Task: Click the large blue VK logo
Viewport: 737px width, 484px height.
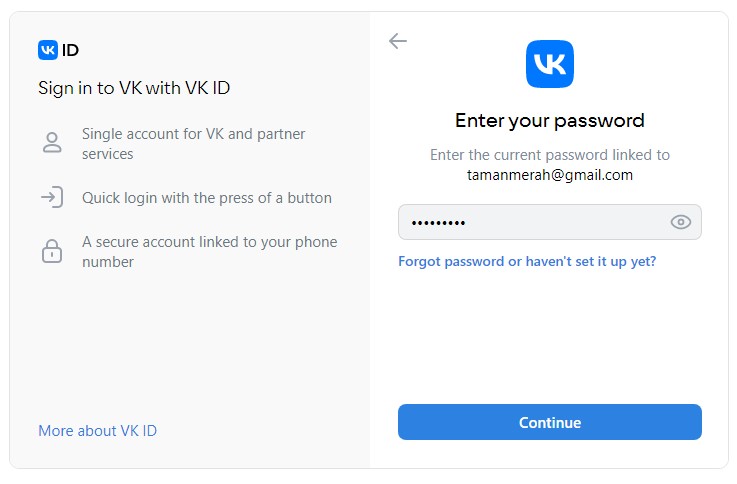Action: coord(549,64)
